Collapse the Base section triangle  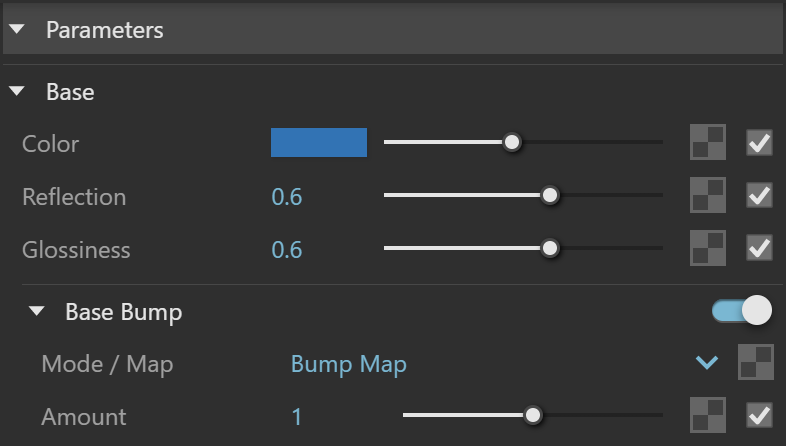pyautogui.click(x=17, y=91)
